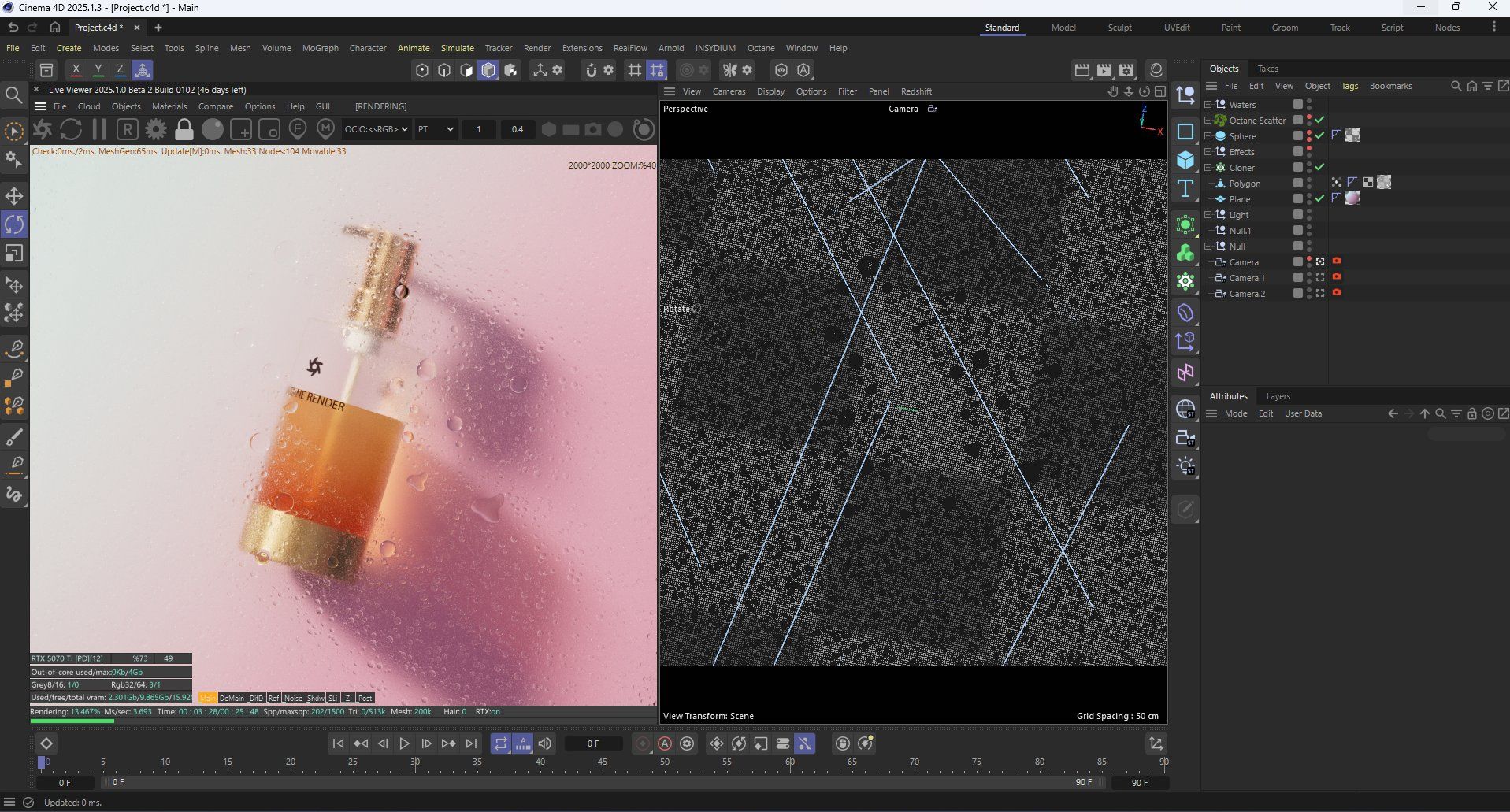The width and height of the screenshot is (1510, 812).
Task: Open the Layers tab in Attributes panel
Action: pos(1278,396)
